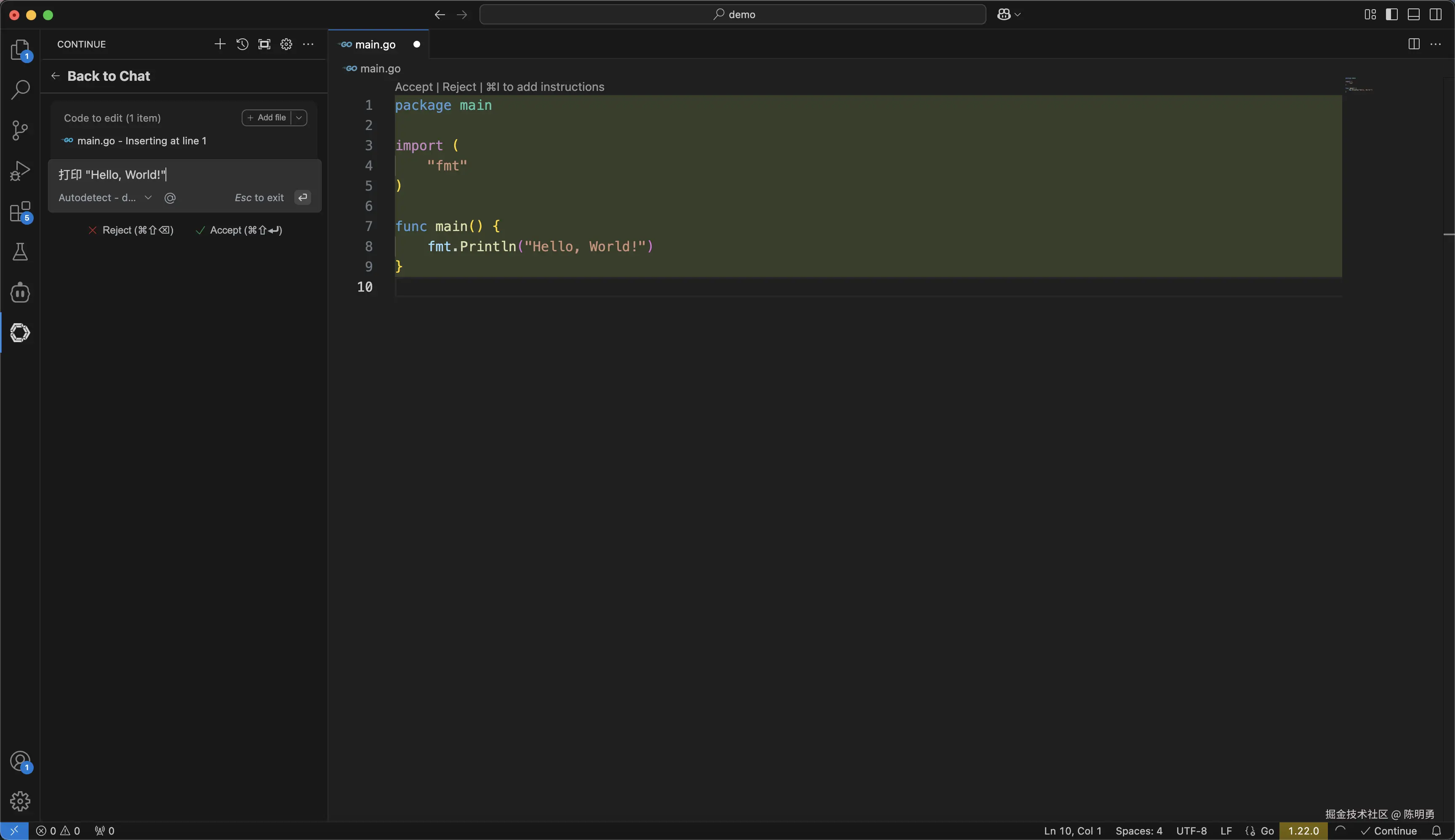Viewport: 1455px width, 840px height.
Task: Click the Continue extension sidebar icon
Action: [20, 333]
